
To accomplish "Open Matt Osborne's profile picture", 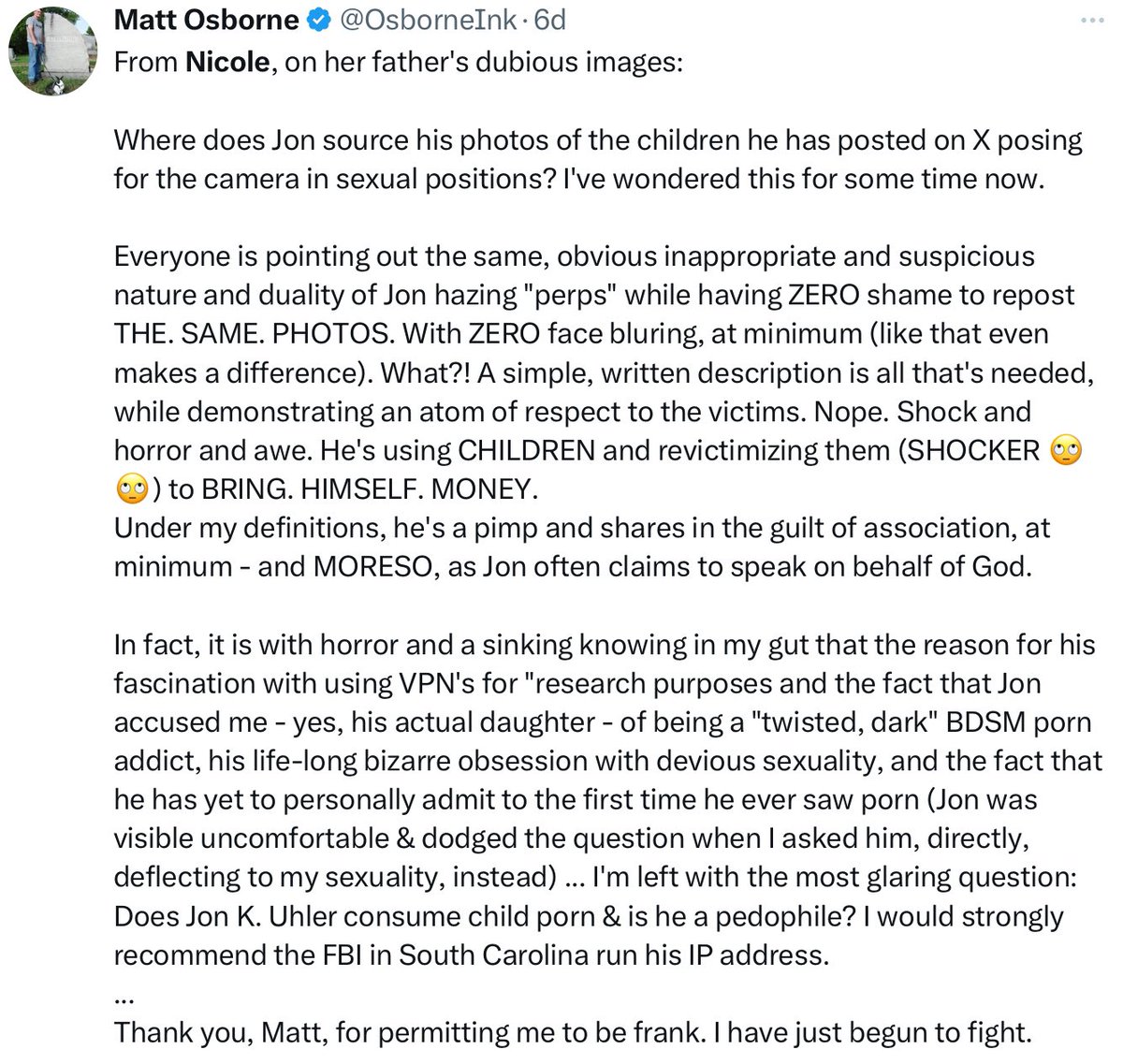I will point(52,51).
